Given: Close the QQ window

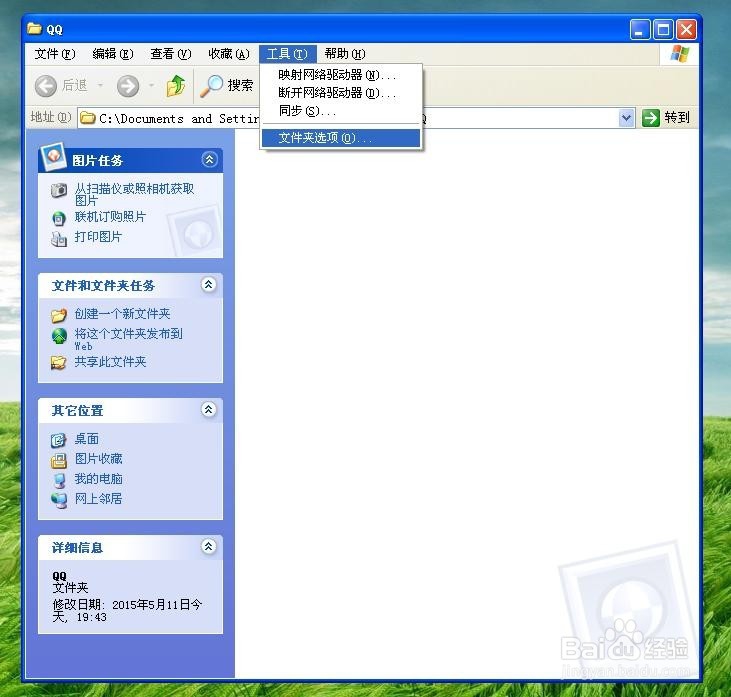Looking at the screenshot, I should pyautogui.click(x=686, y=30).
